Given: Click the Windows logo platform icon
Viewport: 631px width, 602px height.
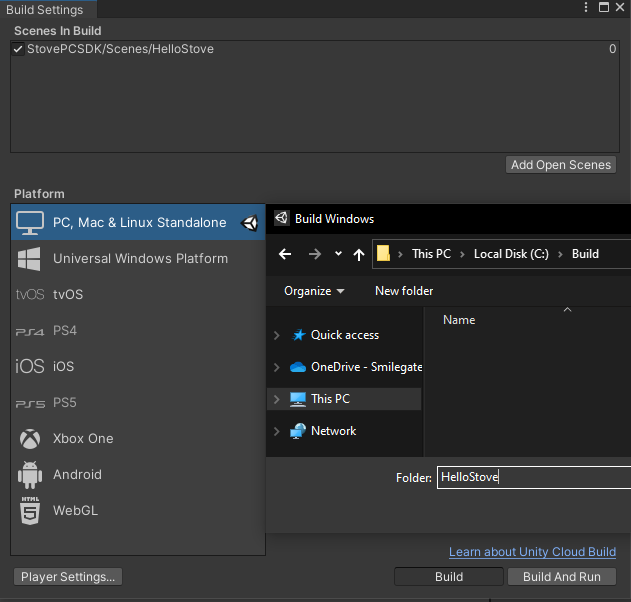Looking at the screenshot, I should pyautogui.click(x=29, y=259).
